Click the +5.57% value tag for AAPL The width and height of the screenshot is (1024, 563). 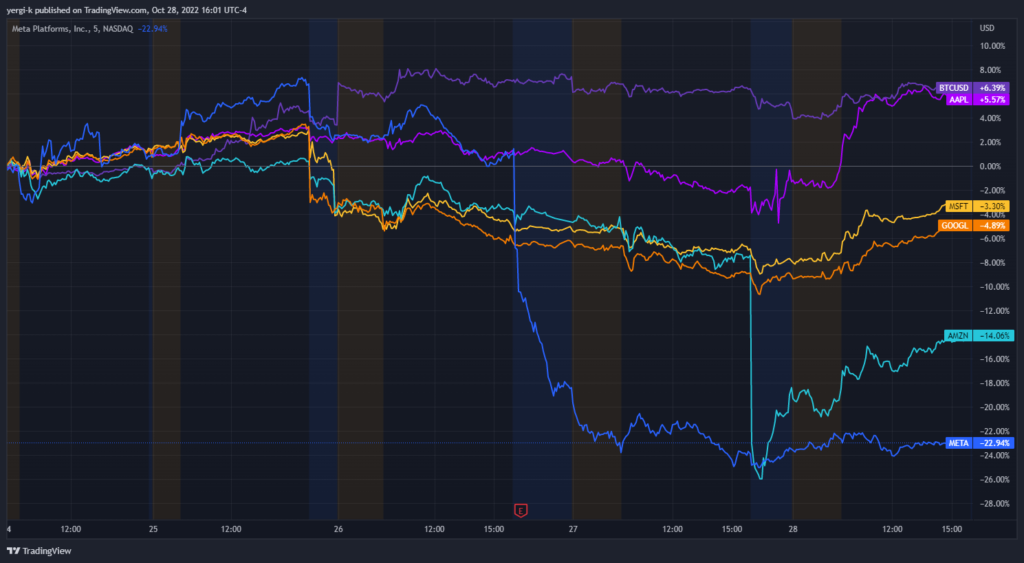[x=992, y=100]
